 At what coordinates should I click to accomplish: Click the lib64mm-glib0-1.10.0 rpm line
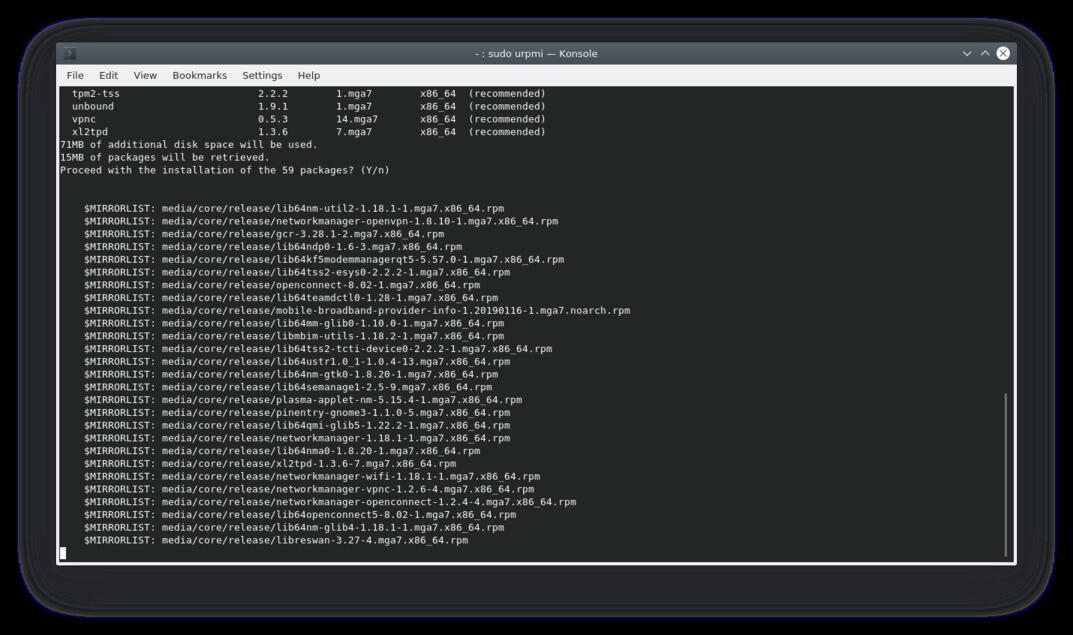[x=294, y=324]
